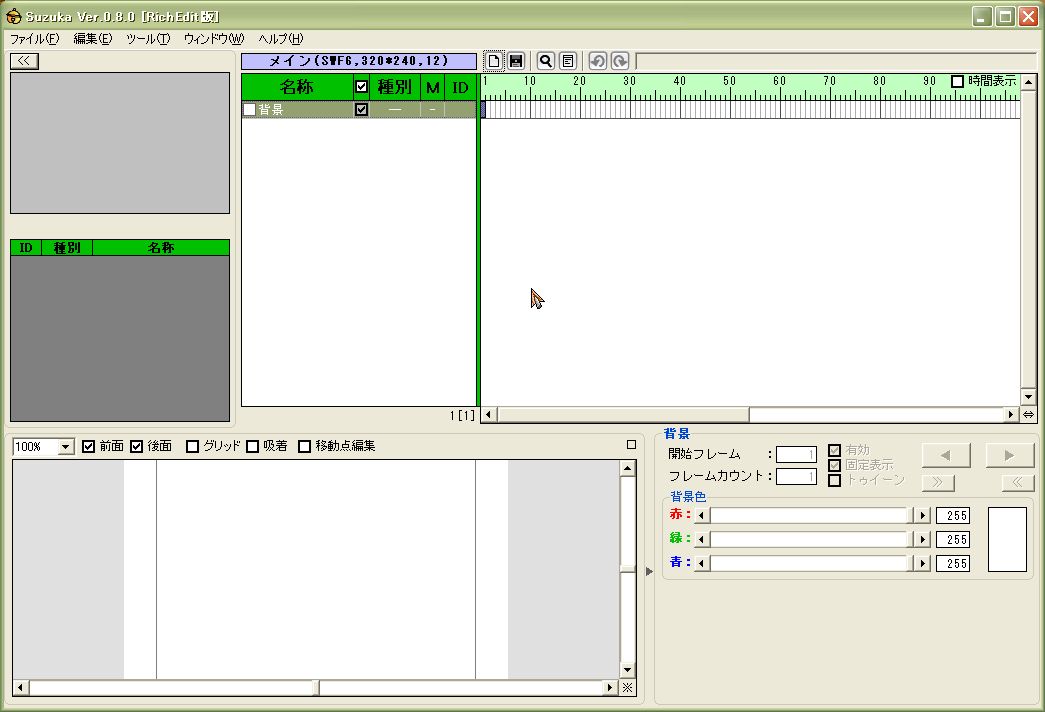The height and width of the screenshot is (712, 1045).
Task: Select the 背景 layer row
Action: pos(359,109)
